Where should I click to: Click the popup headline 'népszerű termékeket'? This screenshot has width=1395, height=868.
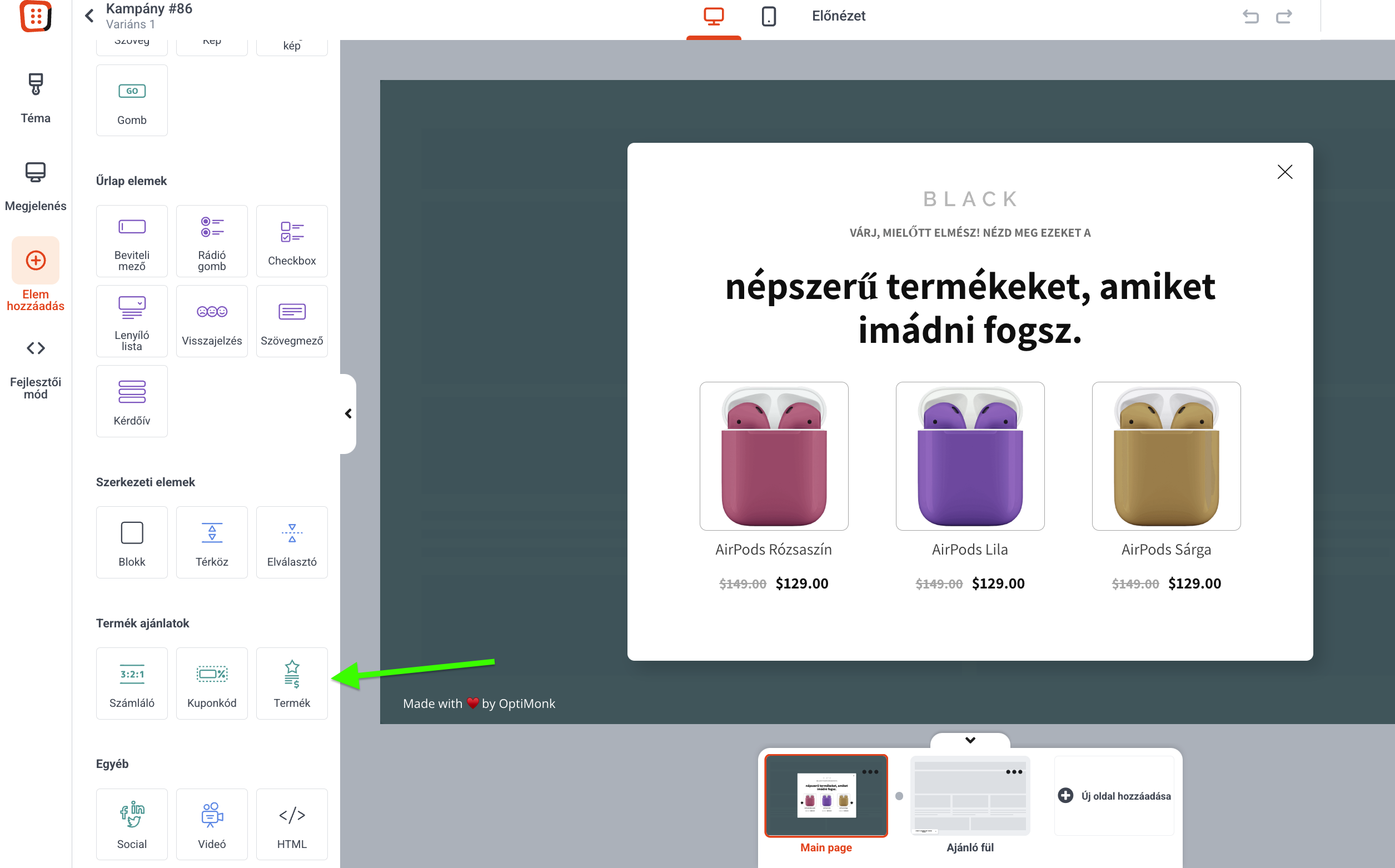pos(970,308)
